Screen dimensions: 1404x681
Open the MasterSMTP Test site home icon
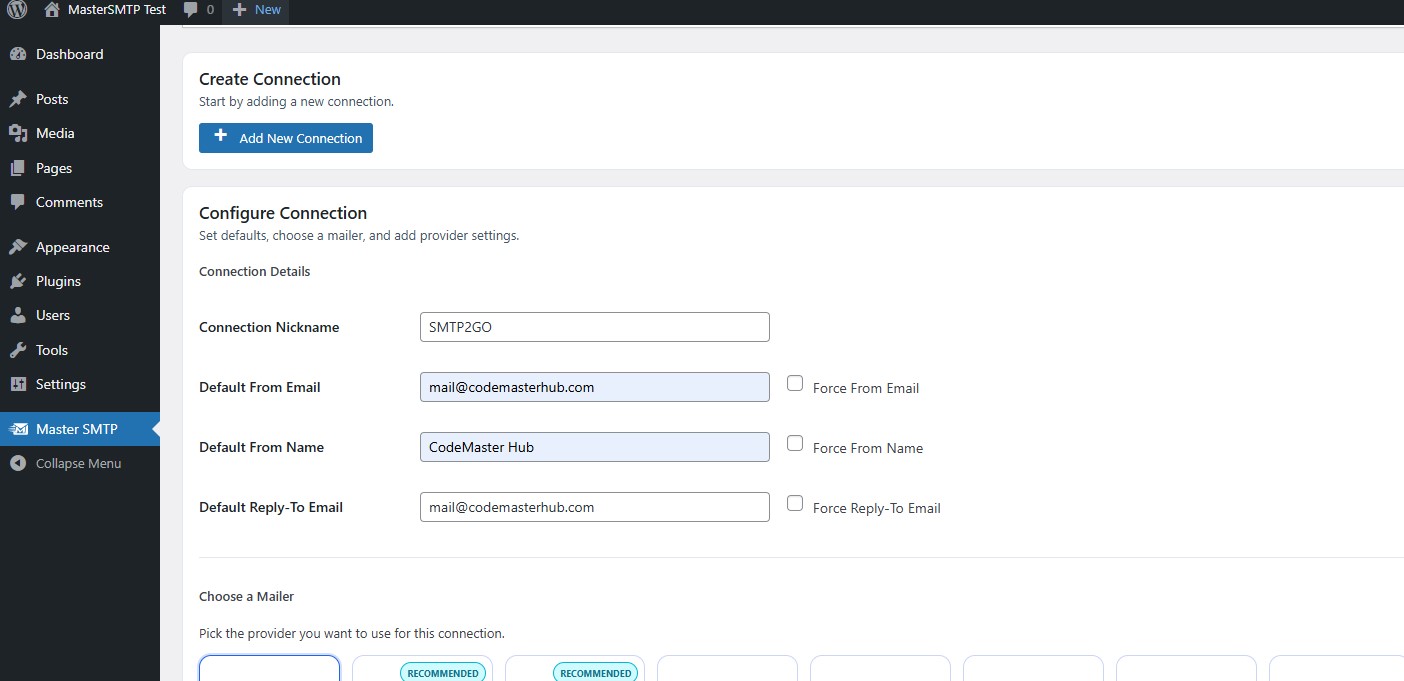[x=52, y=10]
